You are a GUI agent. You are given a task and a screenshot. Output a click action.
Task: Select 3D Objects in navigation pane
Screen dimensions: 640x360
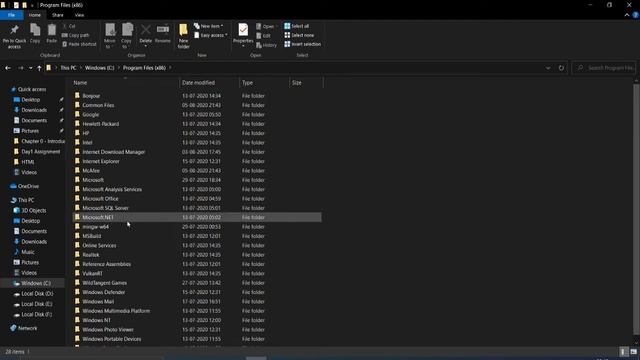33,211
